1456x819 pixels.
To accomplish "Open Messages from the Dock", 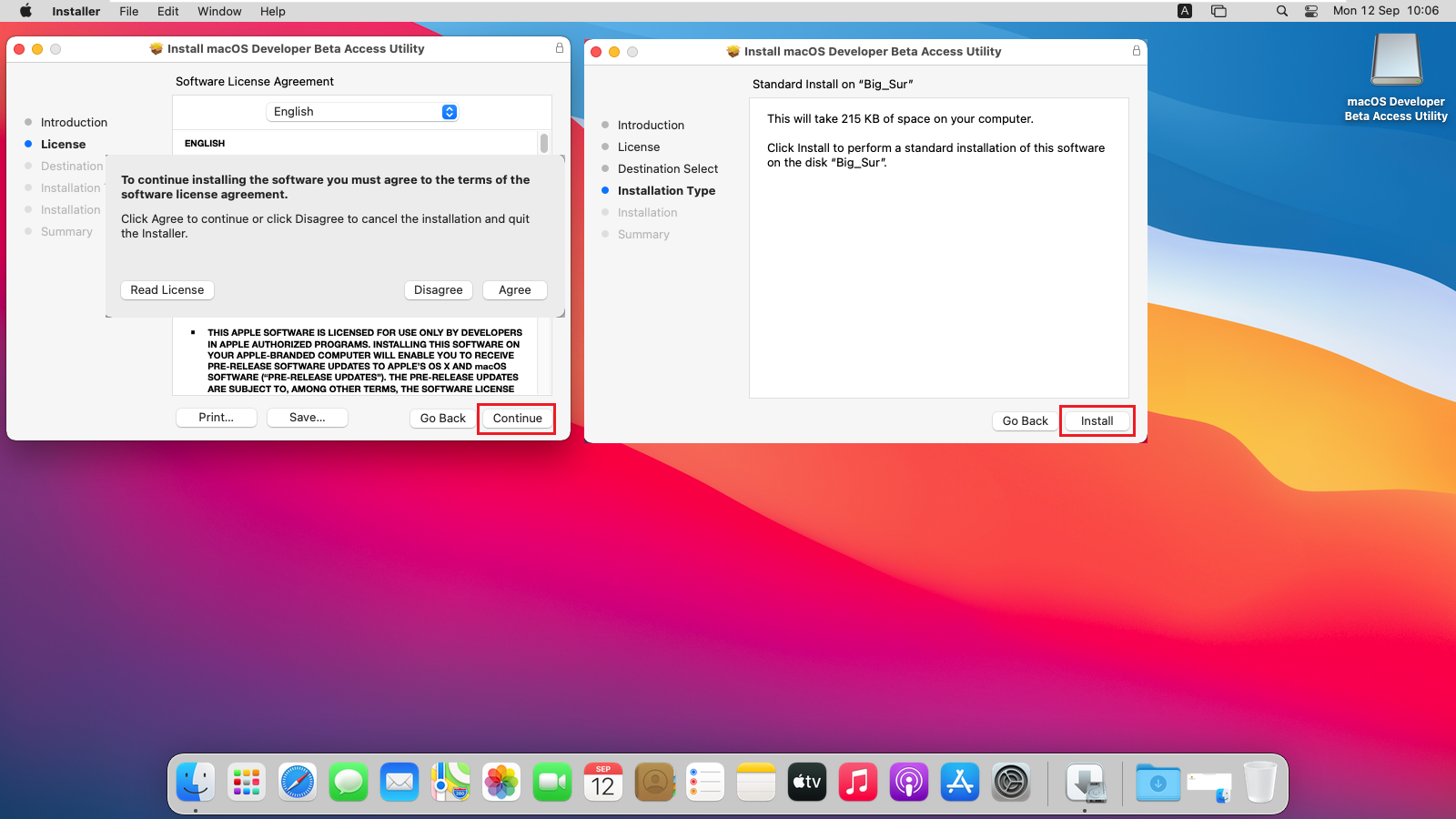I will pos(349,783).
